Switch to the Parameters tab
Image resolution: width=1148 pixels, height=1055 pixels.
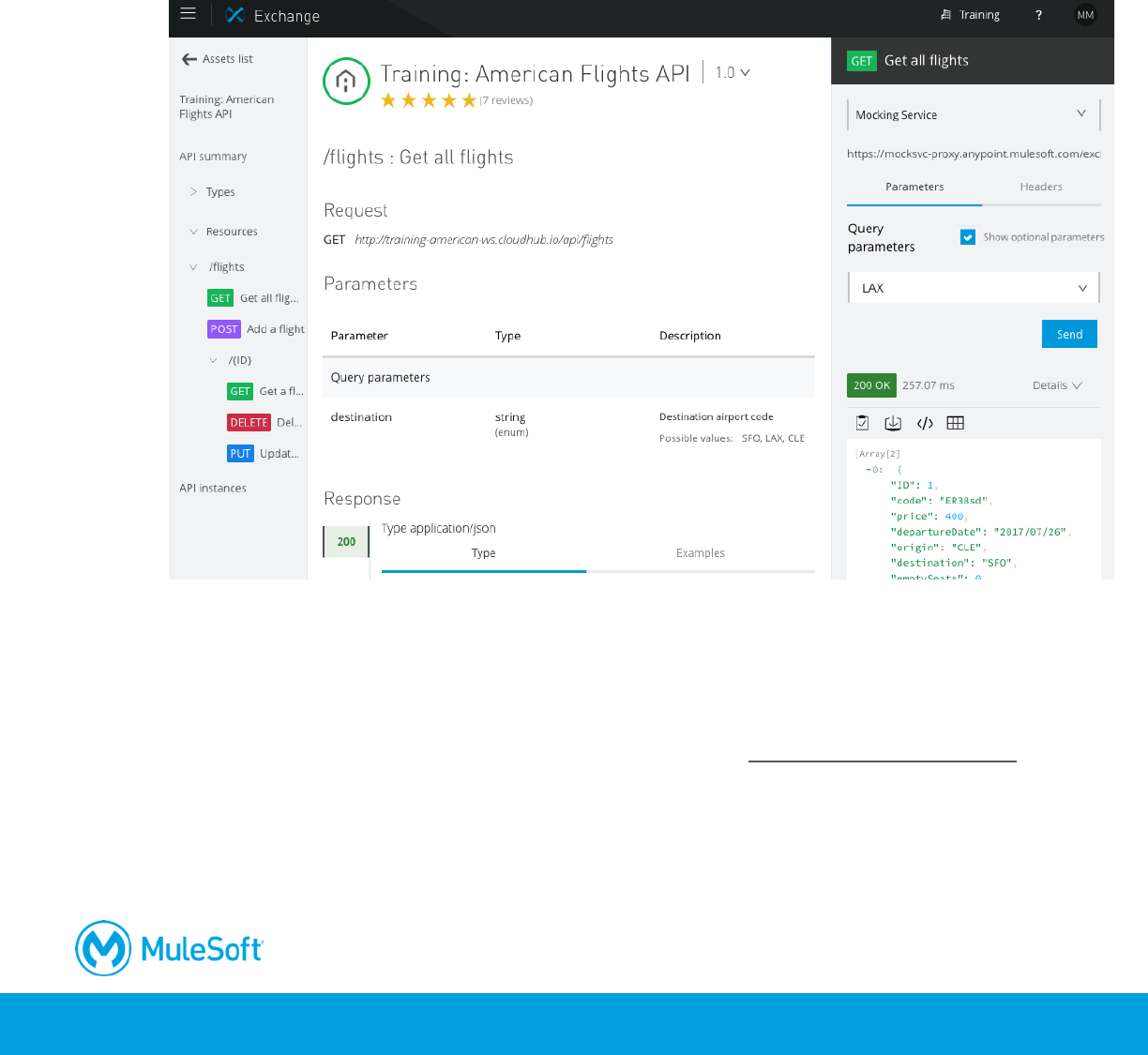(914, 187)
